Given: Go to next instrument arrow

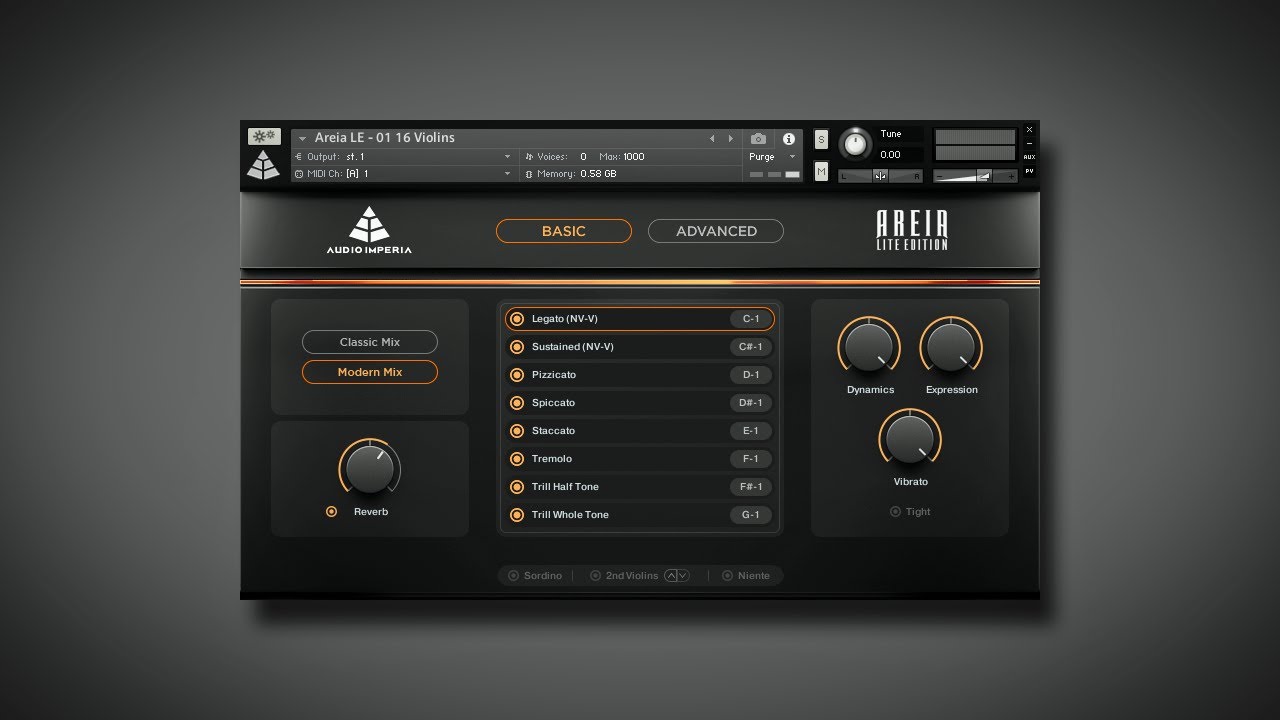Looking at the screenshot, I should click(730, 139).
